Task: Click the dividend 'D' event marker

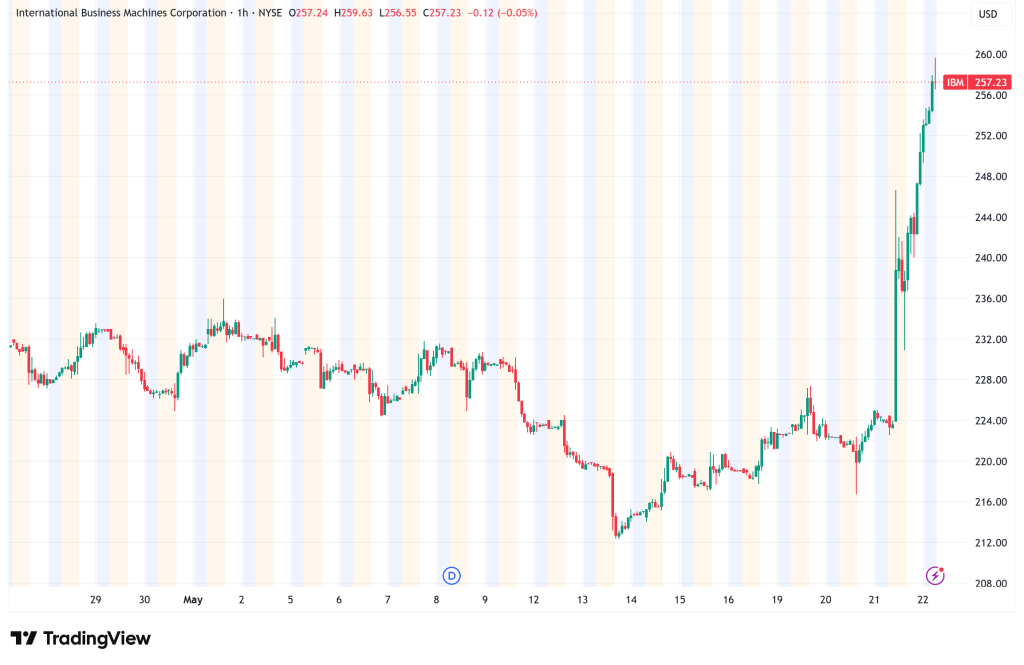Action: (451, 576)
